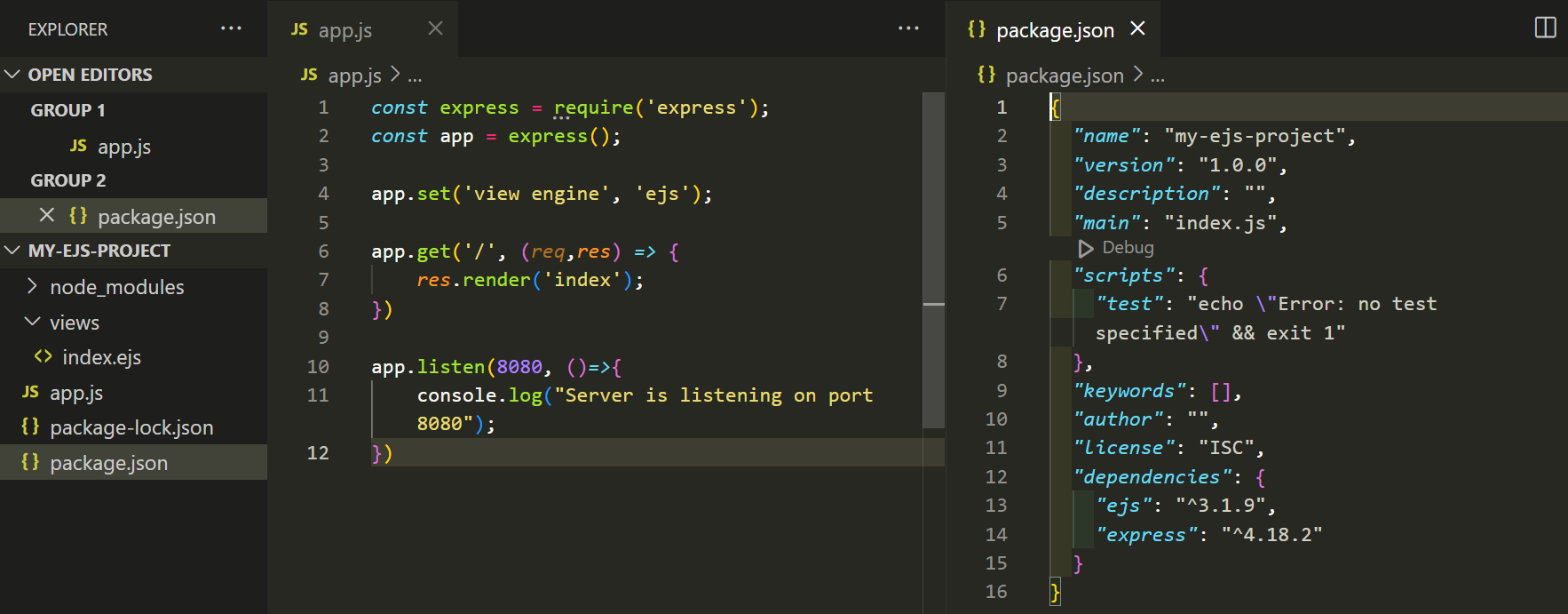Open left editor group more actions ellipsis

tap(908, 28)
